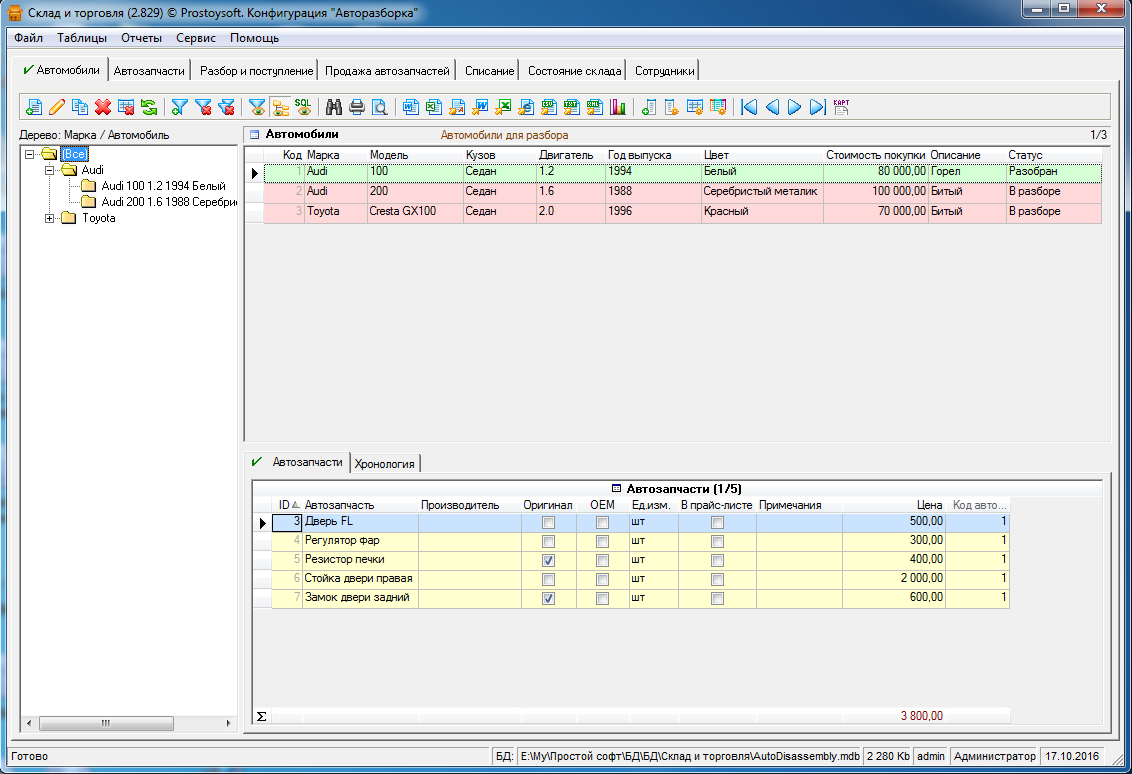Open the Хронология tab
This screenshot has width=1132, height=774.
(x=386, y=463)
